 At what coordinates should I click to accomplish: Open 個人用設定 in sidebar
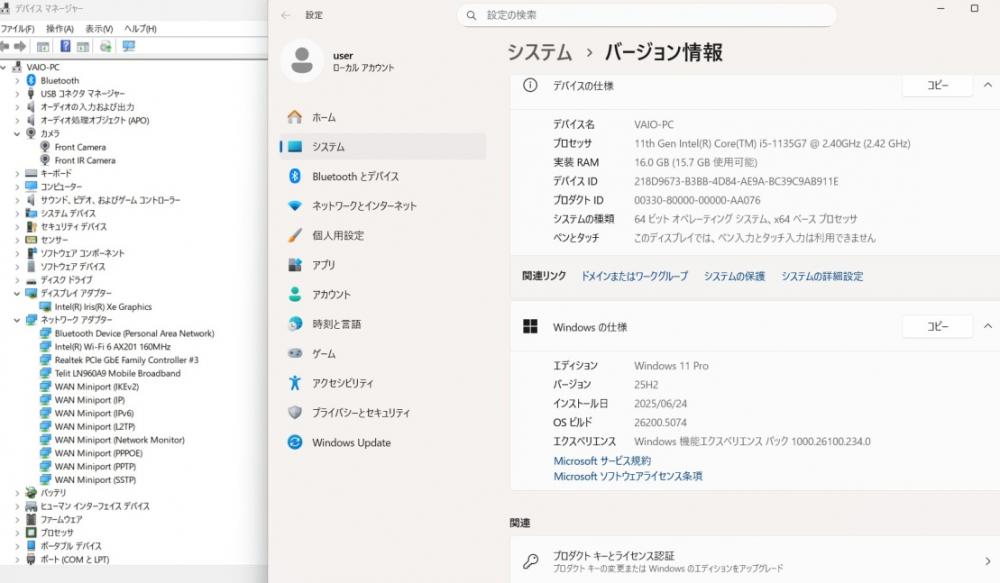click(383, 235)
